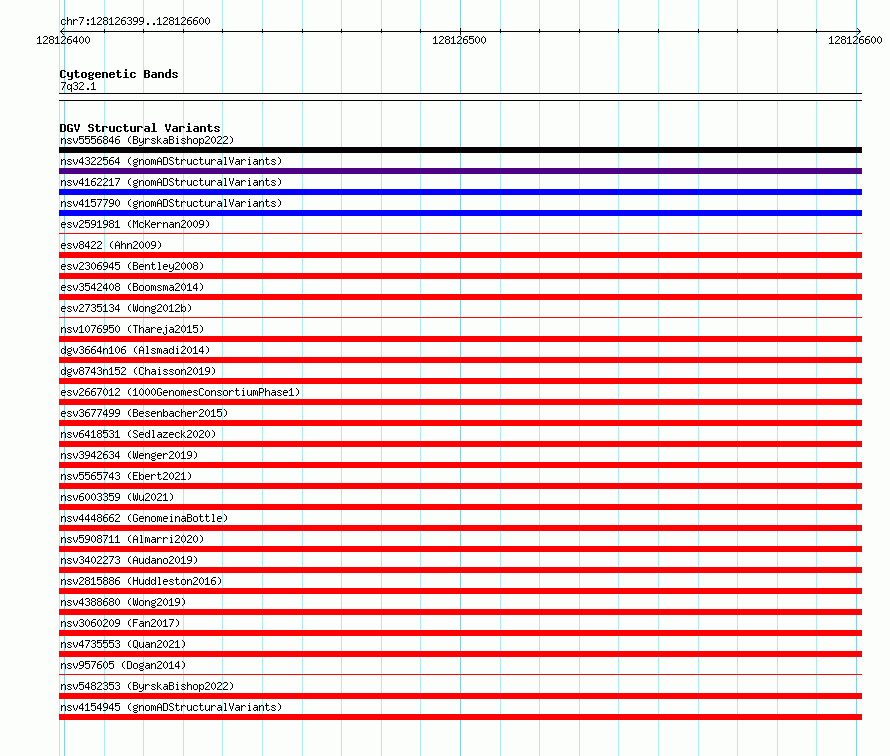Select the blue nsv4157790 variant bar

point(460,213)
